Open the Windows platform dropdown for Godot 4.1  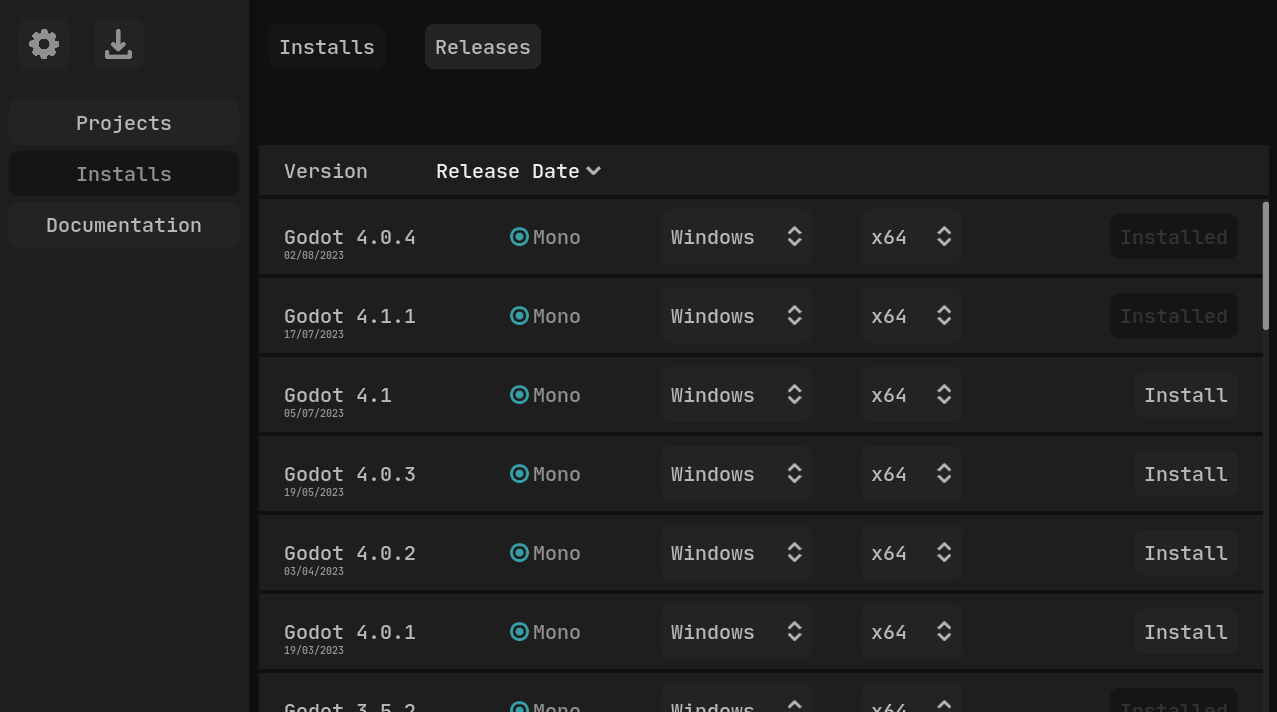click(736, 394)
